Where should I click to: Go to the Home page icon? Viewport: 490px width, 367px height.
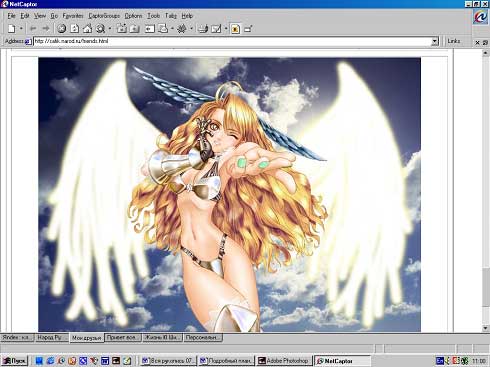(x=87, y=29)
